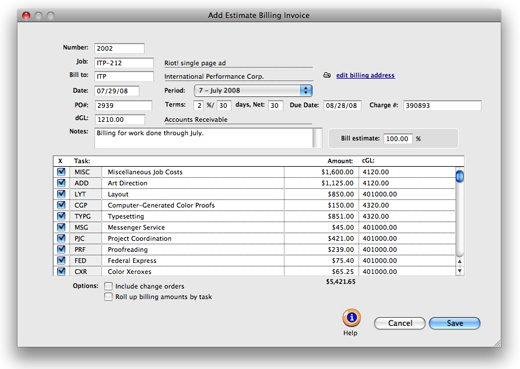
Task: Click the $239.00 Proofreading amount
Action: coord(341,249)
